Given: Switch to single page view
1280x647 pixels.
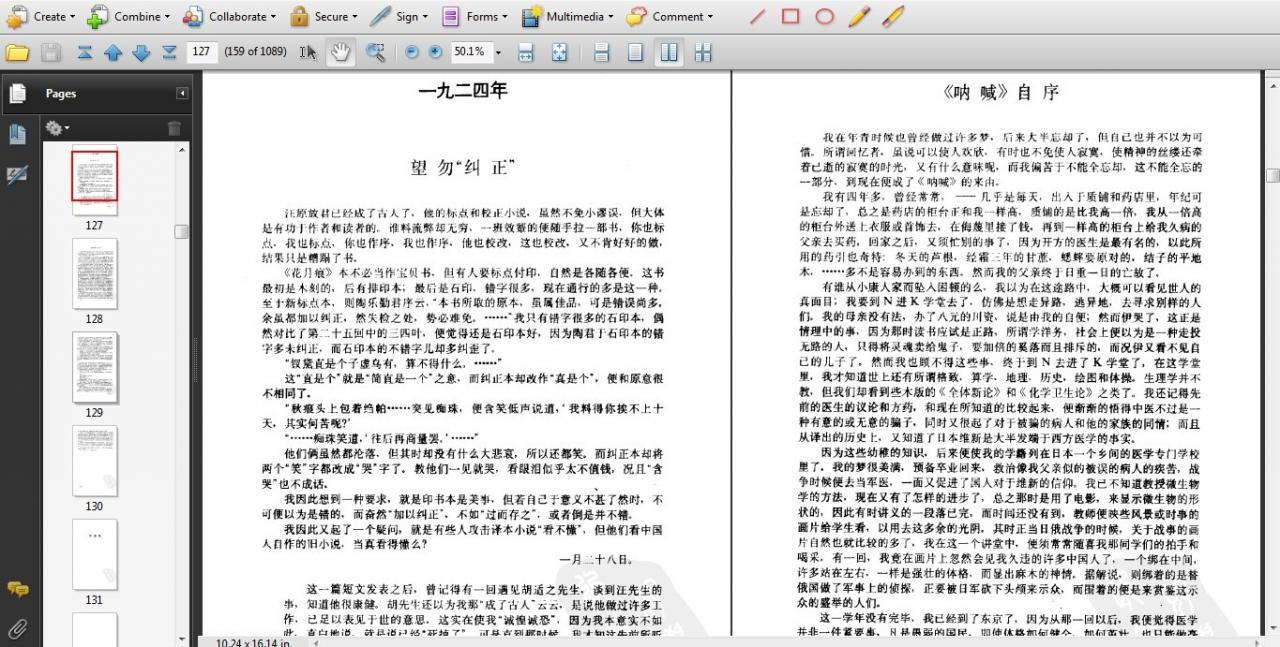Looking at the screenshot, I should [x=636, y=52].
